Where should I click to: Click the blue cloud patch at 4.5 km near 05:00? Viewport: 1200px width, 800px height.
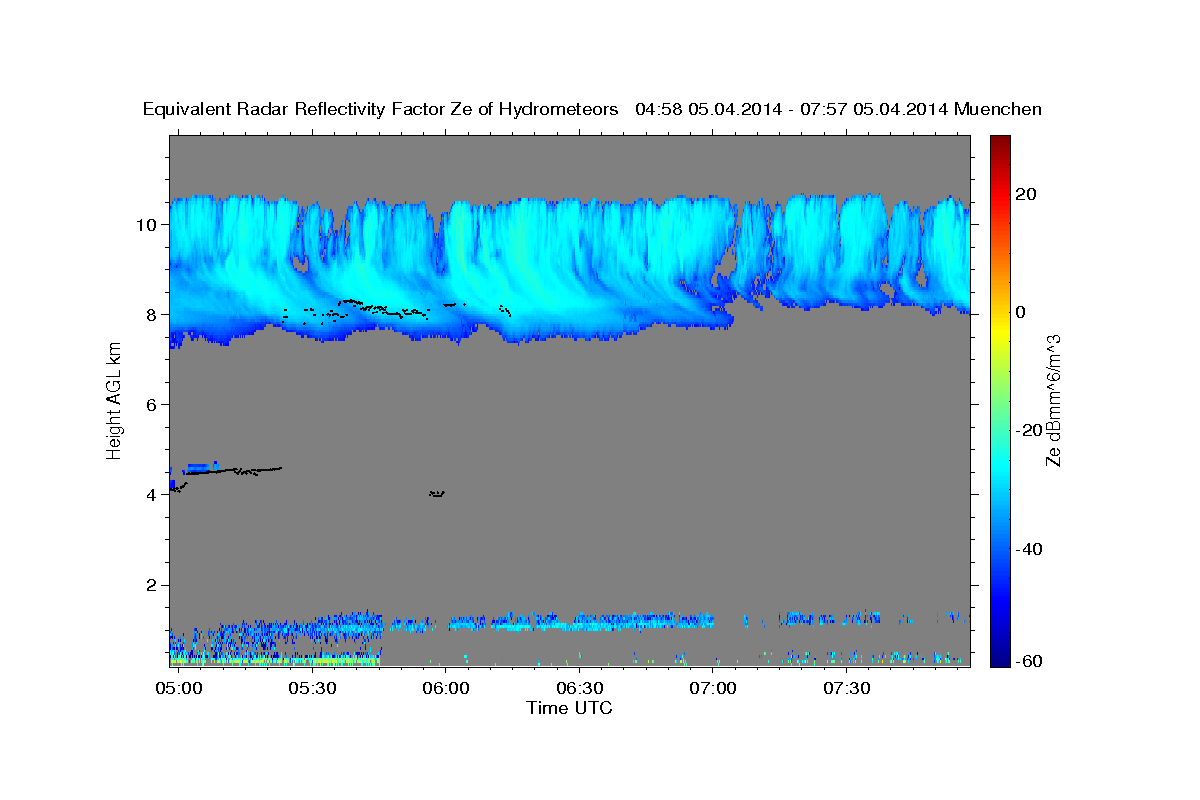tap(203, 466)
